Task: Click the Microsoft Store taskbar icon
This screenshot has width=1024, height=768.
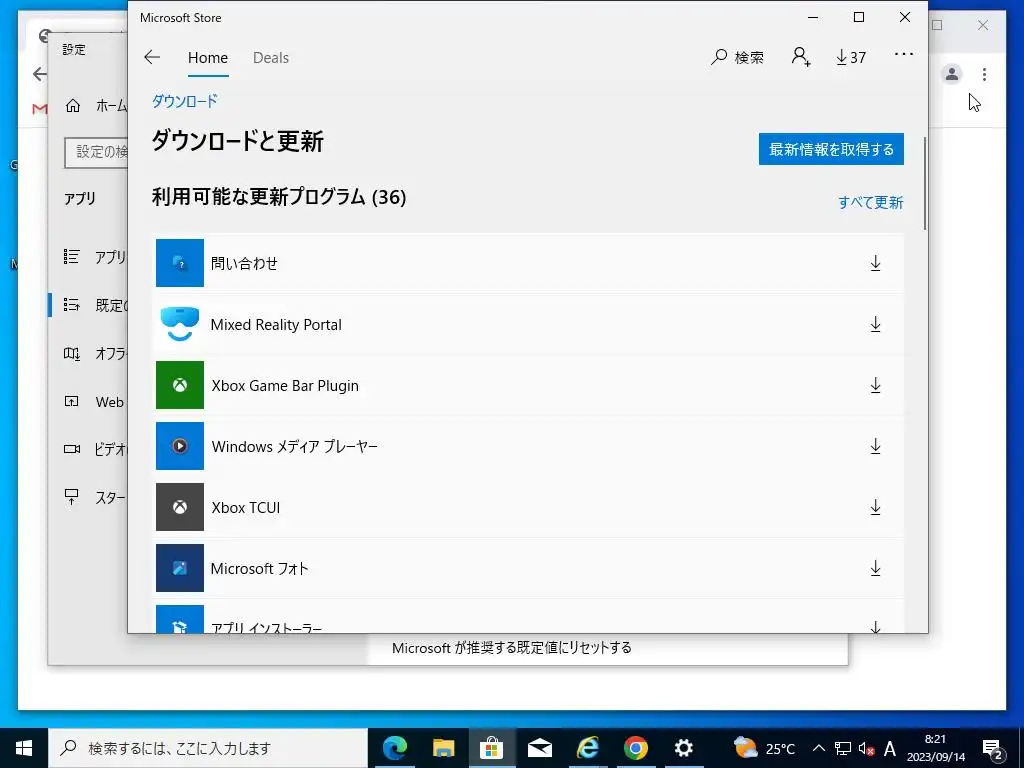Action: [x=491, y=748]
